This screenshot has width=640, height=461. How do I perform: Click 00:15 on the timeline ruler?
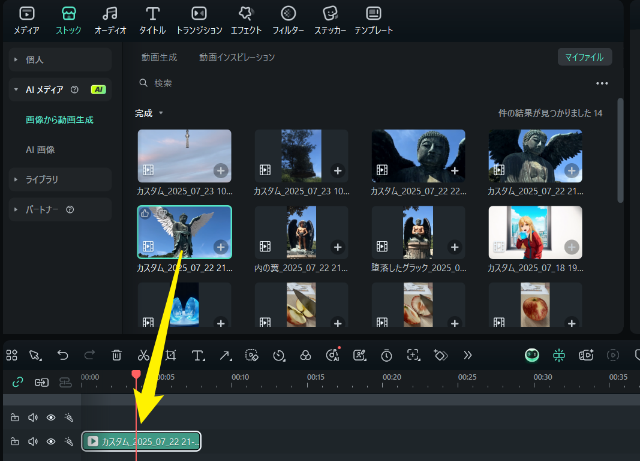[316, 377]
